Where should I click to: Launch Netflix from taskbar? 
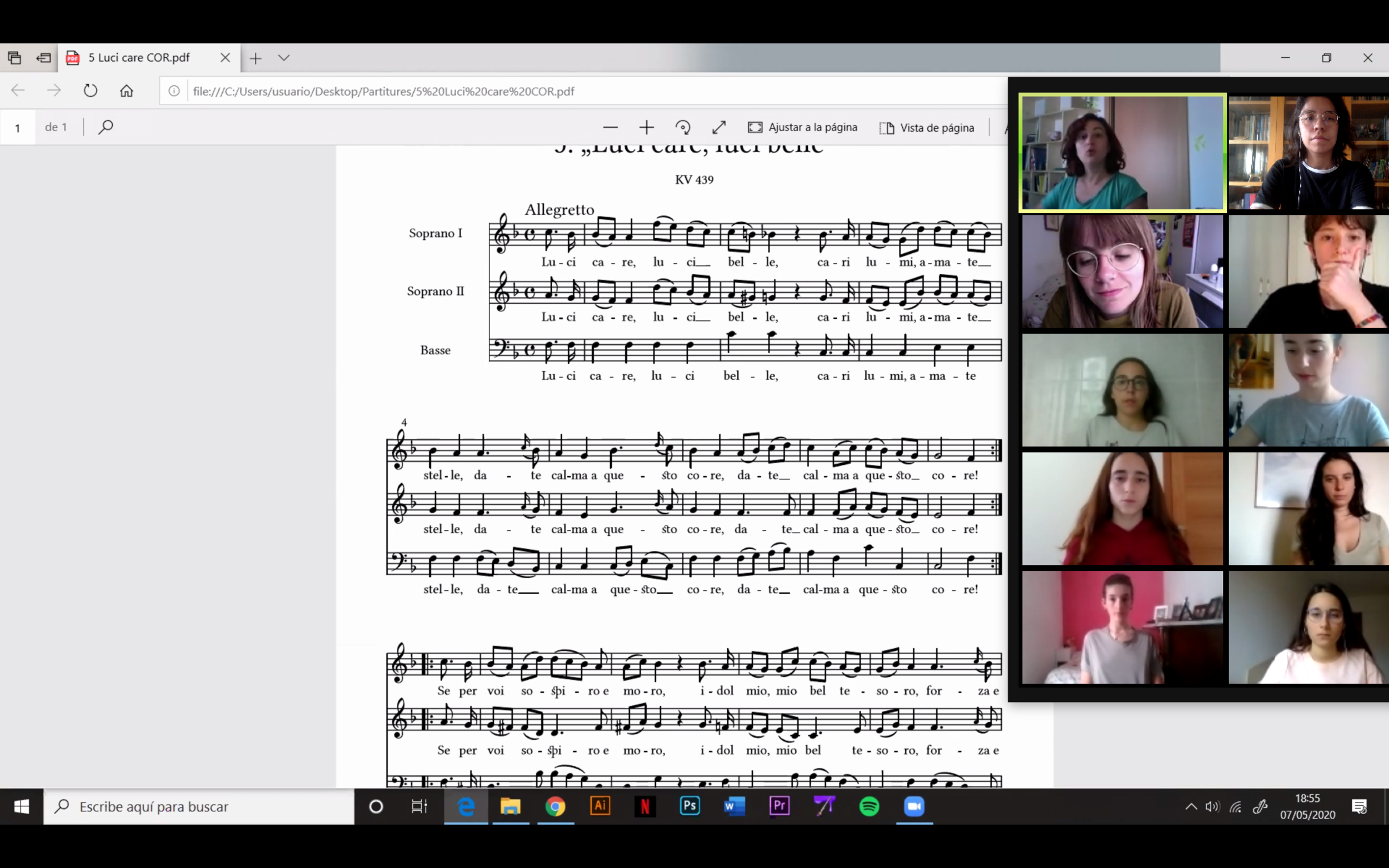[645, 806]
